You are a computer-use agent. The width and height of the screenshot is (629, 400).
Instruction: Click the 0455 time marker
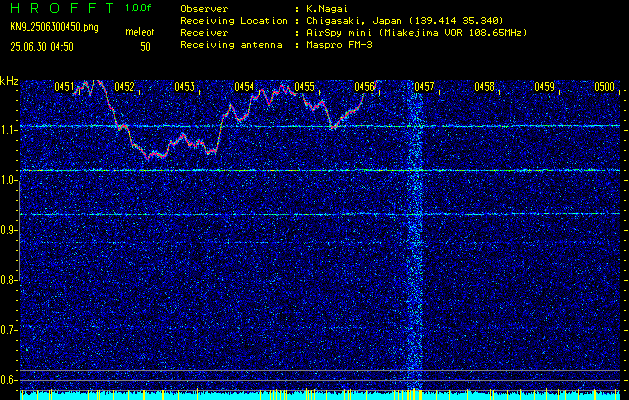(x=304, y=86)
